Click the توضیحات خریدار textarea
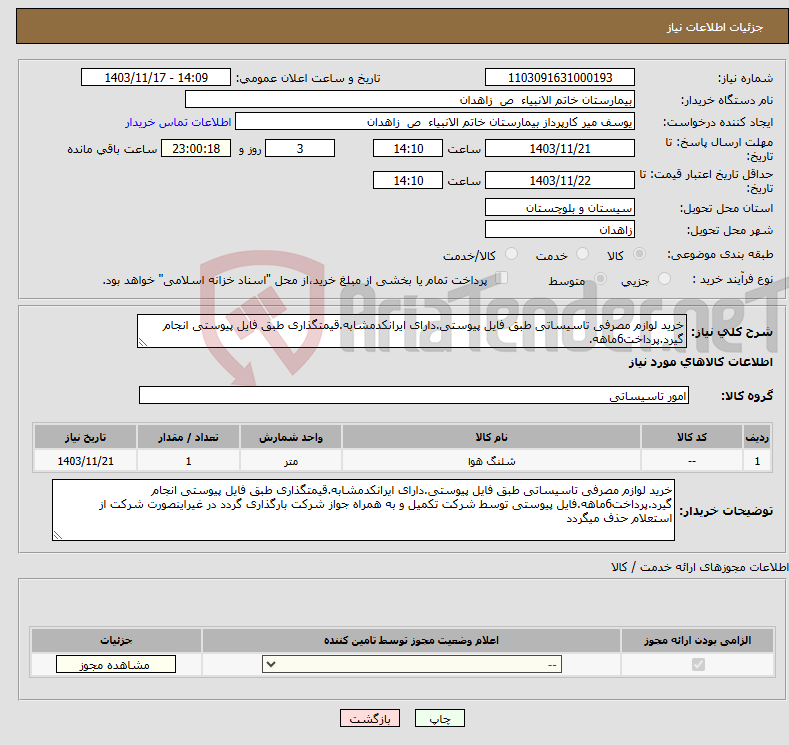The height and width of the screenshot is (745, 789). coord(363,510)
